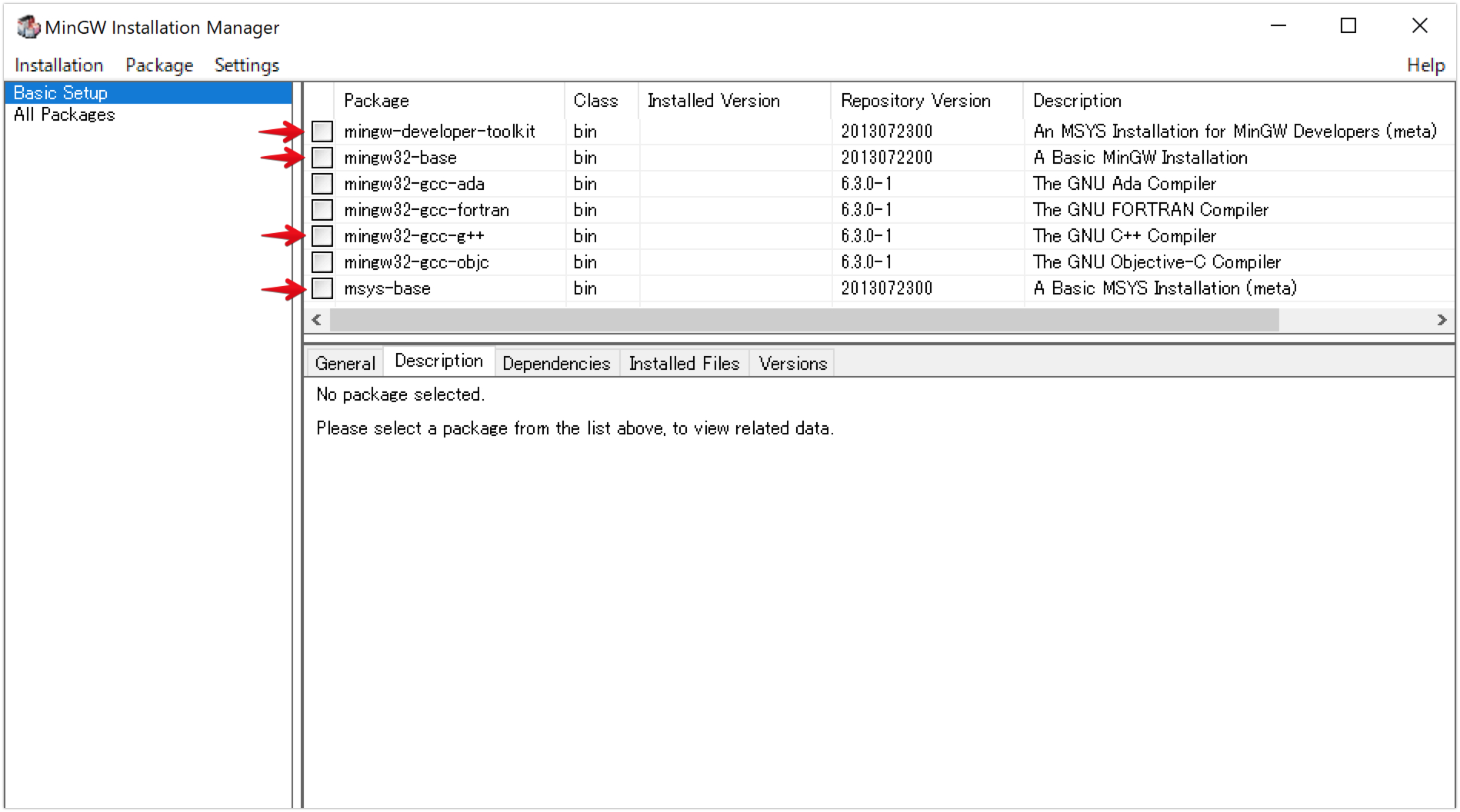The width and height of the screenshot is (1460, 812).
Task: Expand the Settings menu
Action: coord(246,65)
